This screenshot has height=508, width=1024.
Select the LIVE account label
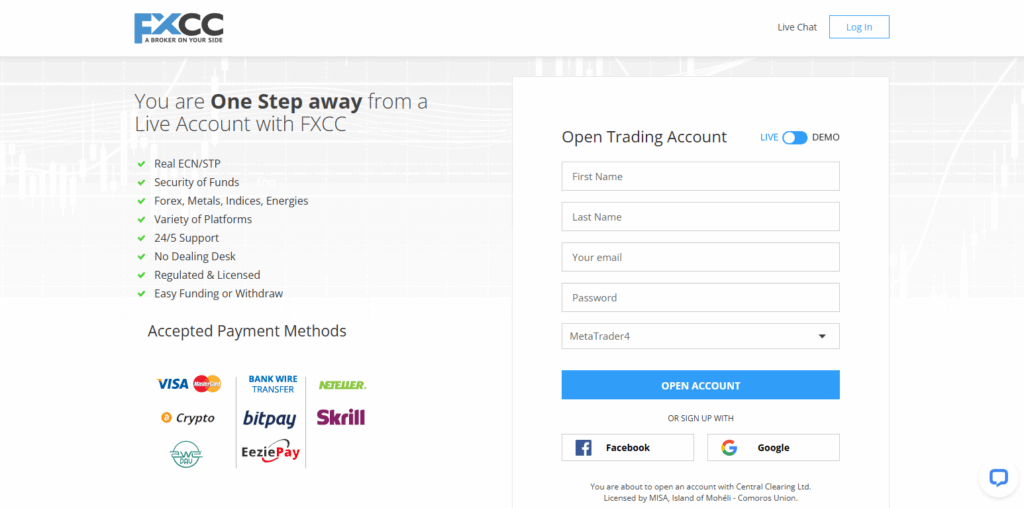[769, 137]
